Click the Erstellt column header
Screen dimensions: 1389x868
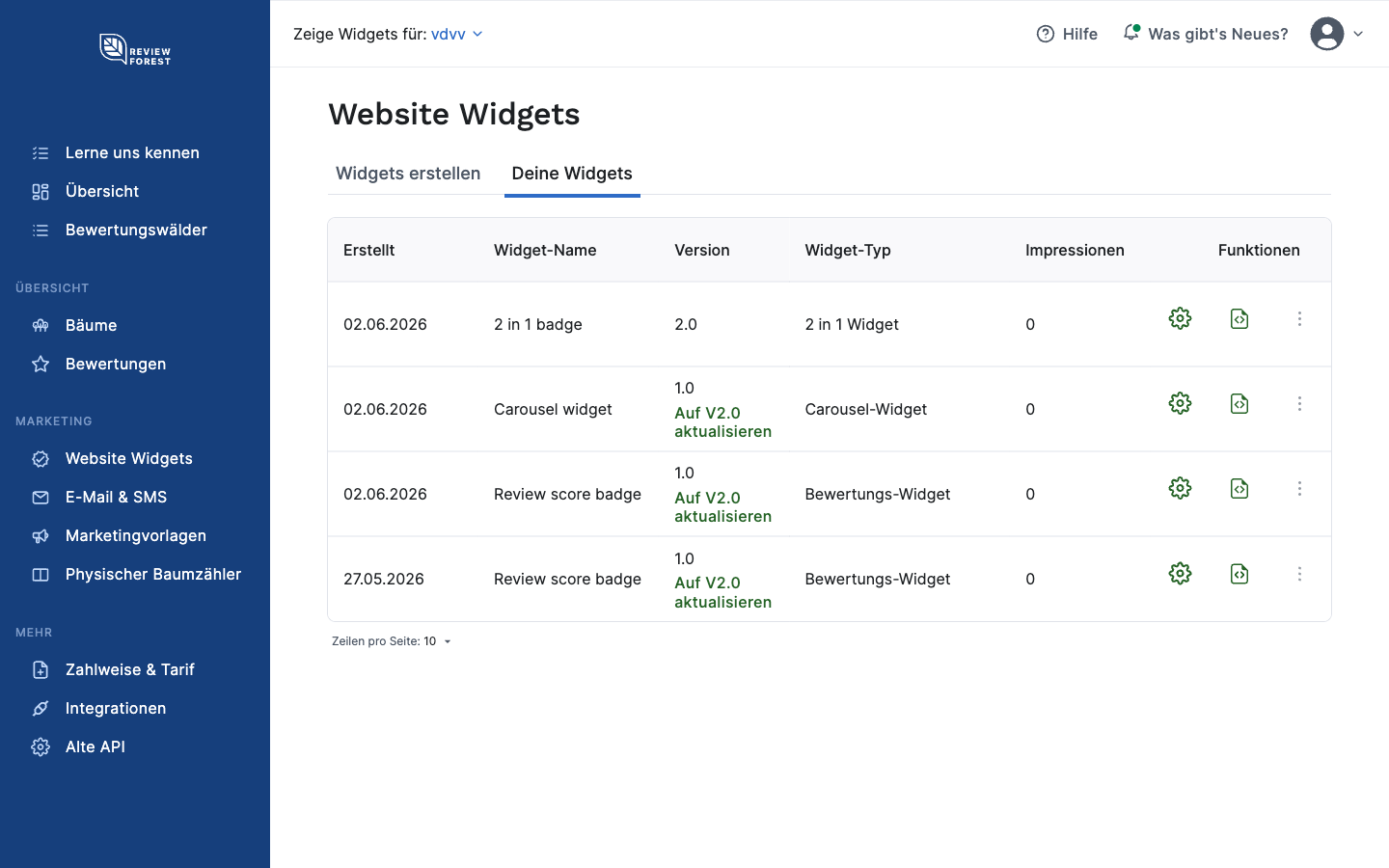tap(368, 251)
